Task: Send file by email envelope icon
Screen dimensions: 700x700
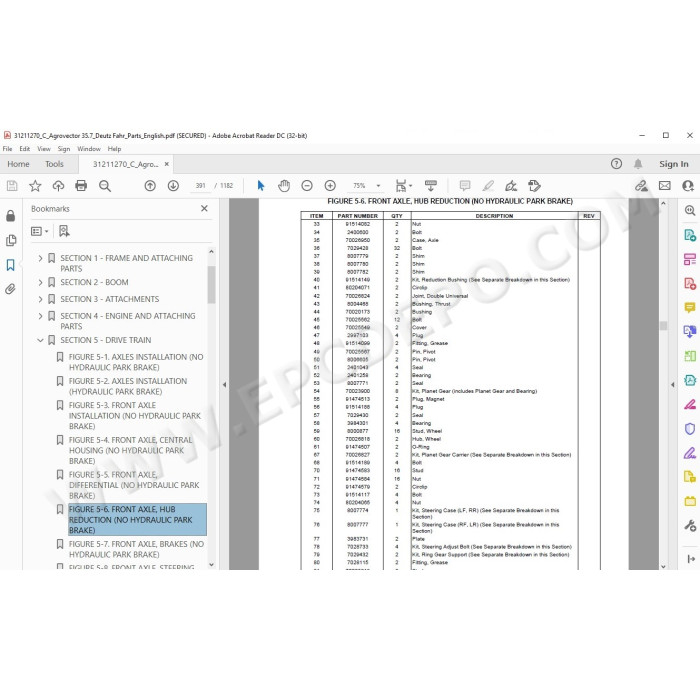Action: pyautogui.click(x=665, y=186)
